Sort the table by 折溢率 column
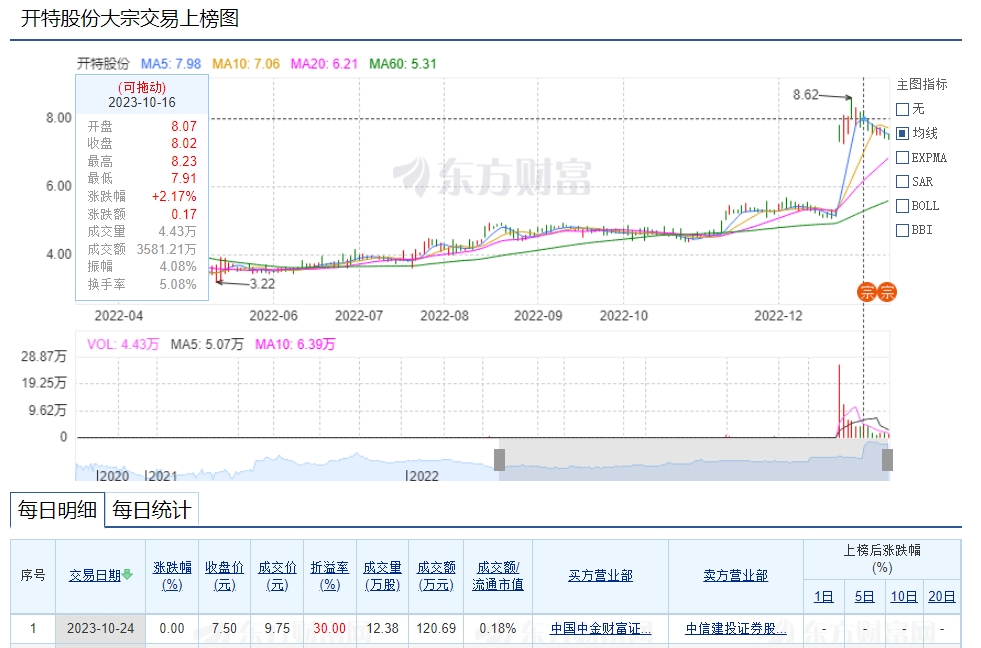The width and height of the screenshot is (981, 648). click(329, 575)
